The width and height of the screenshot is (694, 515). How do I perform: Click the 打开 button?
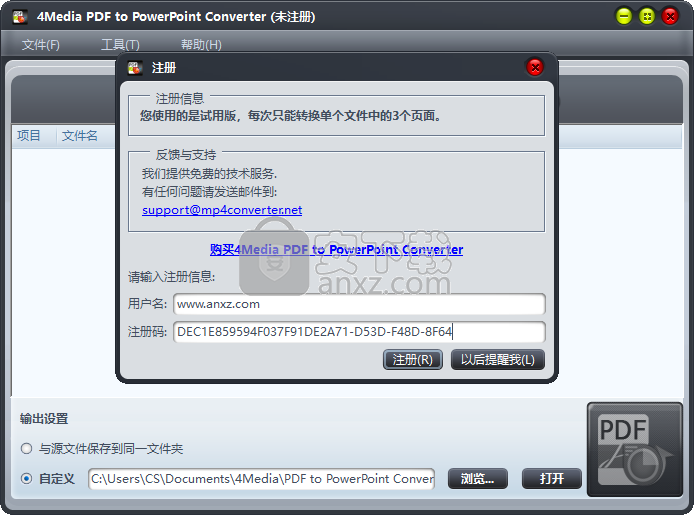(551, 479)
